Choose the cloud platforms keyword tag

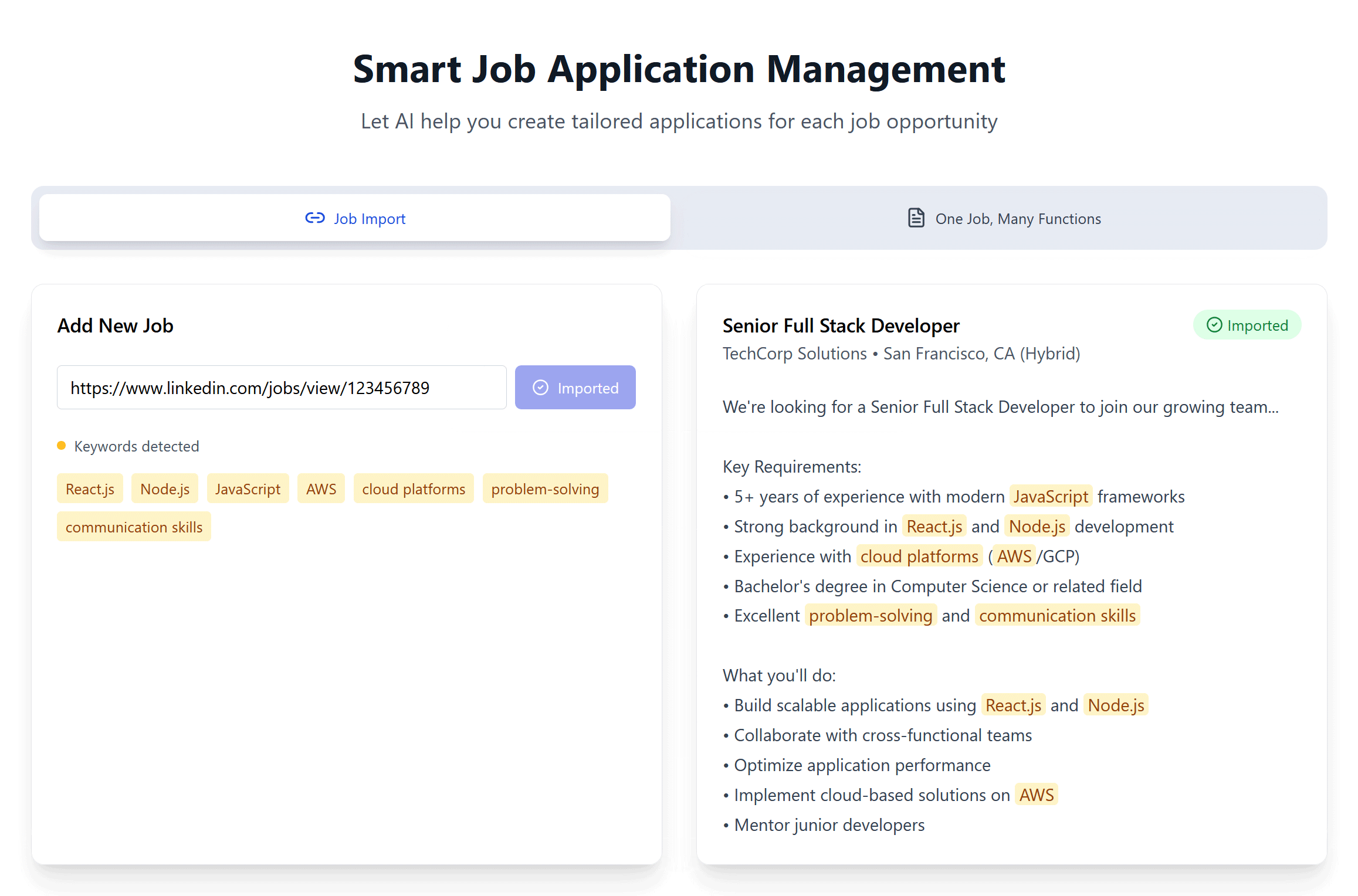[x=414, y=488]
